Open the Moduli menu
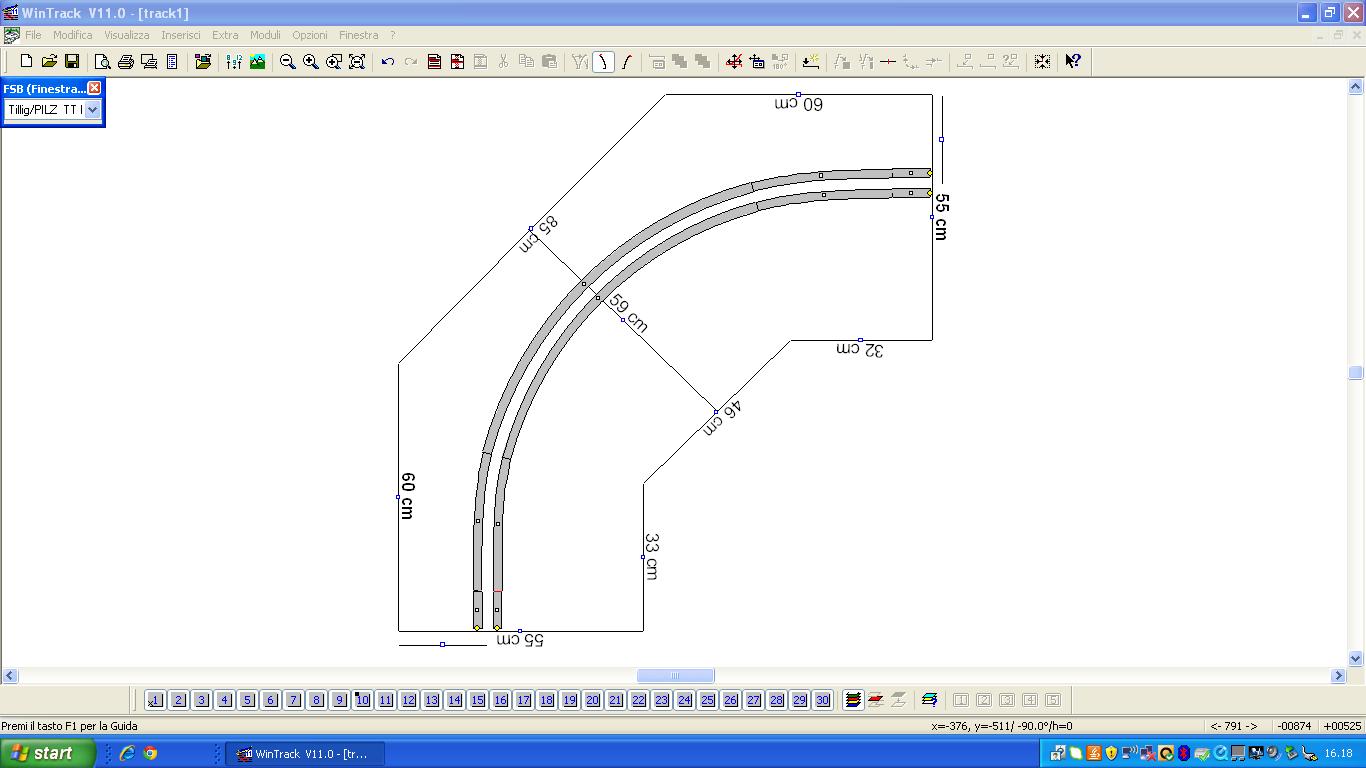The image size is (1366, 768). coord(265,35)
